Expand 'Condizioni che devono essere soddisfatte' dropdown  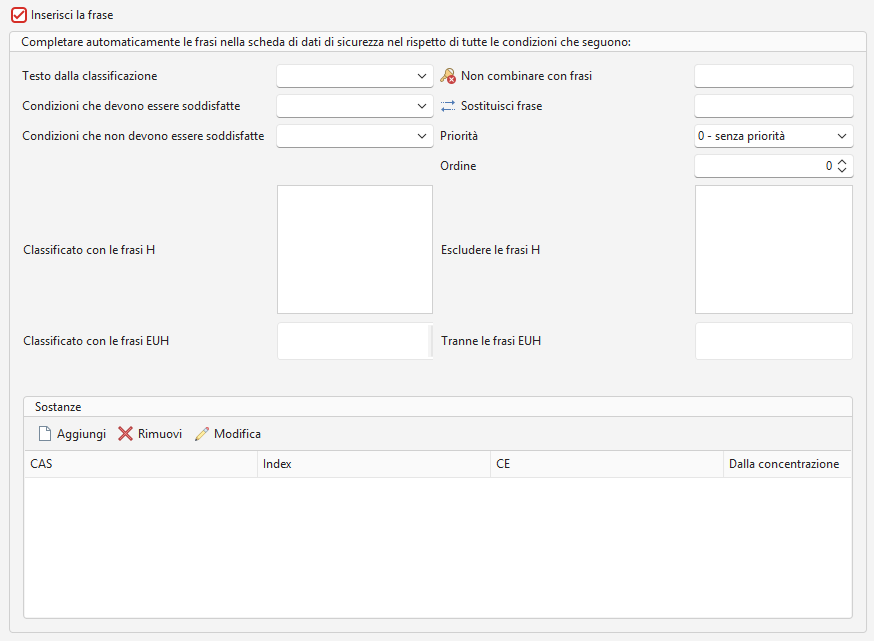[355, 106]
